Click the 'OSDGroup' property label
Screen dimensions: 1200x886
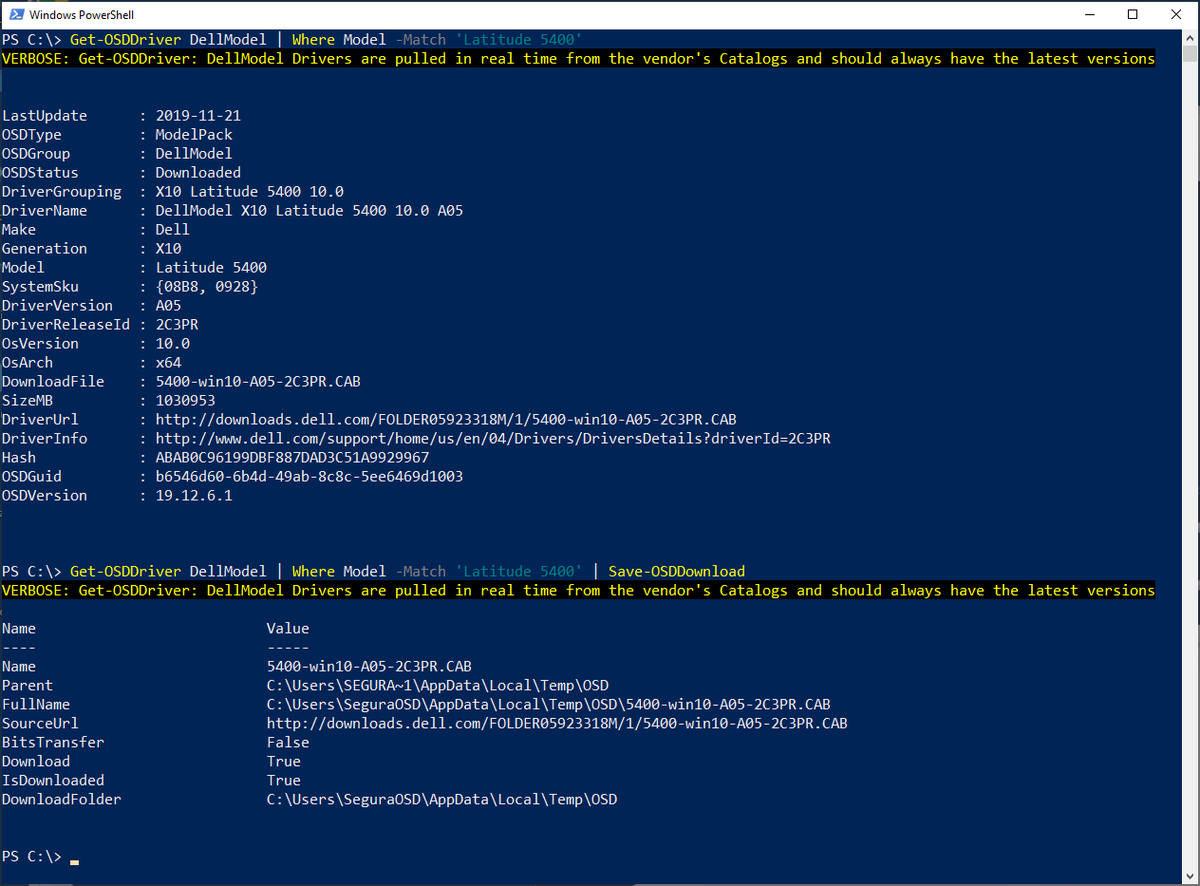36,153
